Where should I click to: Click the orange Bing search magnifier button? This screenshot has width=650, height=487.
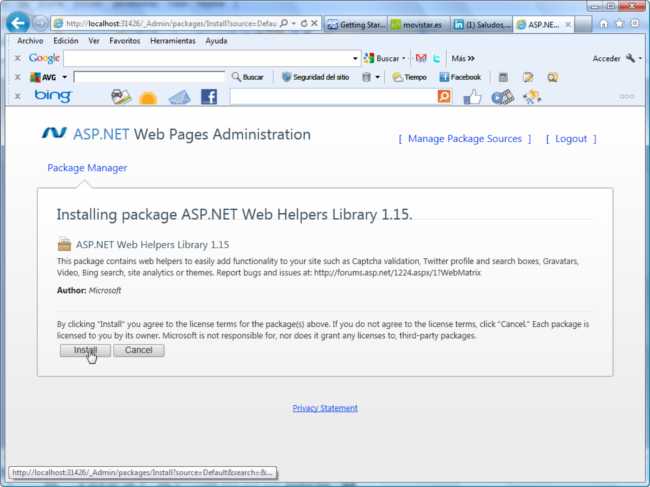pos(444,96)
